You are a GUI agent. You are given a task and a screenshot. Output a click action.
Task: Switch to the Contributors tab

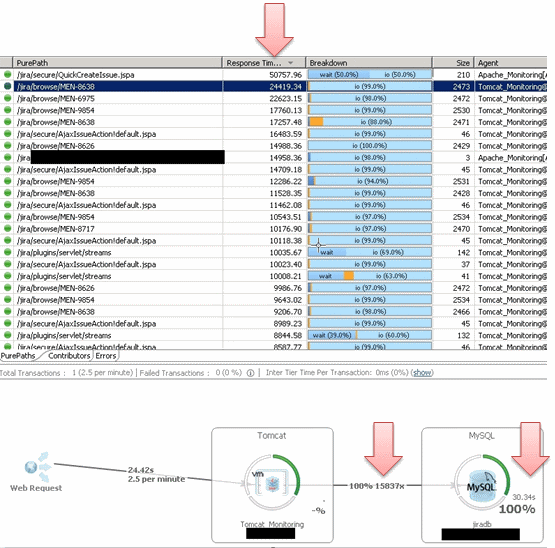[69, 356]
